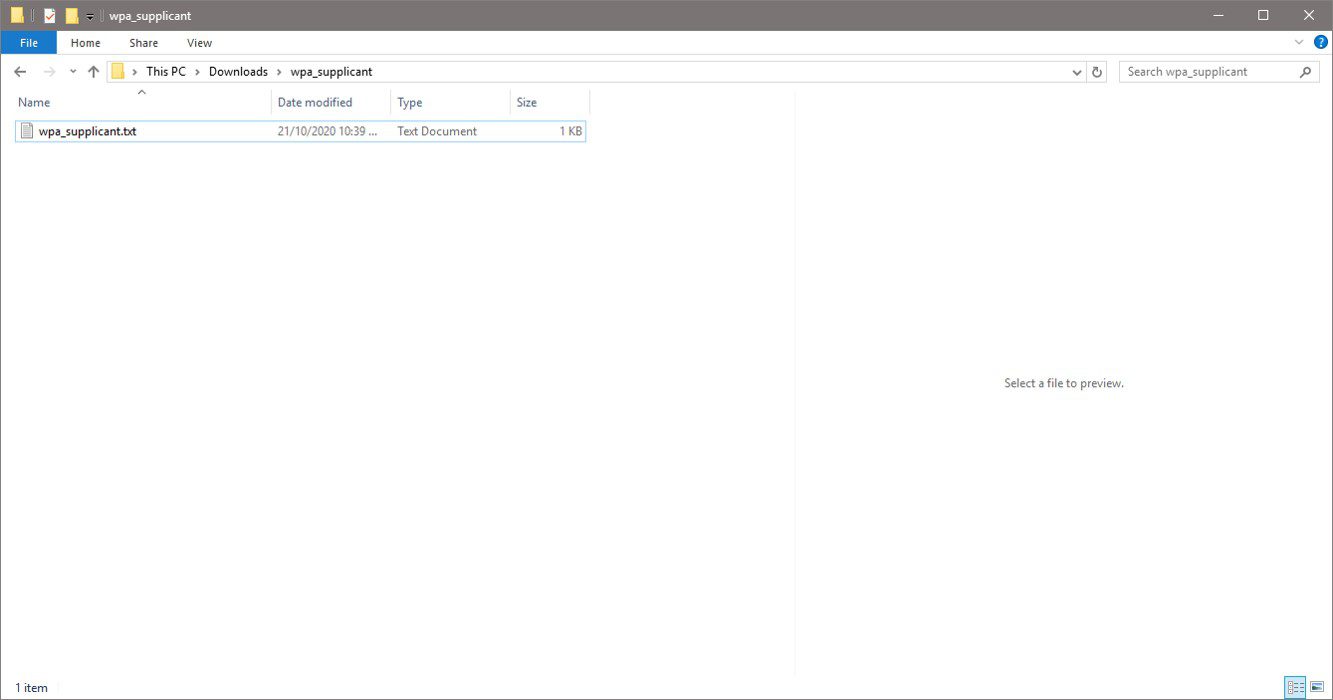Viewport: 1333px width, 700px height.
Task: Click the Properties icon in quick access toolbar
Action: point(50,16)
